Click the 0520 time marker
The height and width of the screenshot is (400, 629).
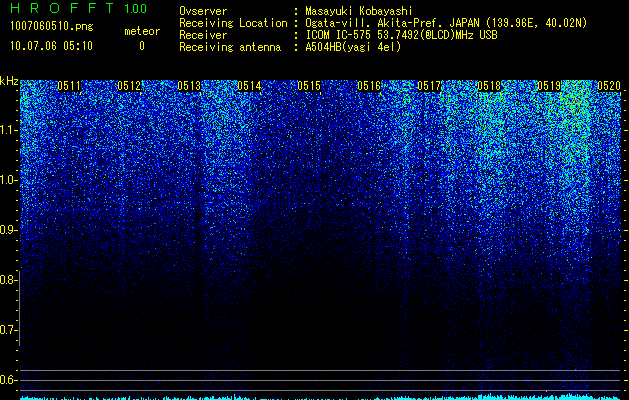(x=609, y=86)
